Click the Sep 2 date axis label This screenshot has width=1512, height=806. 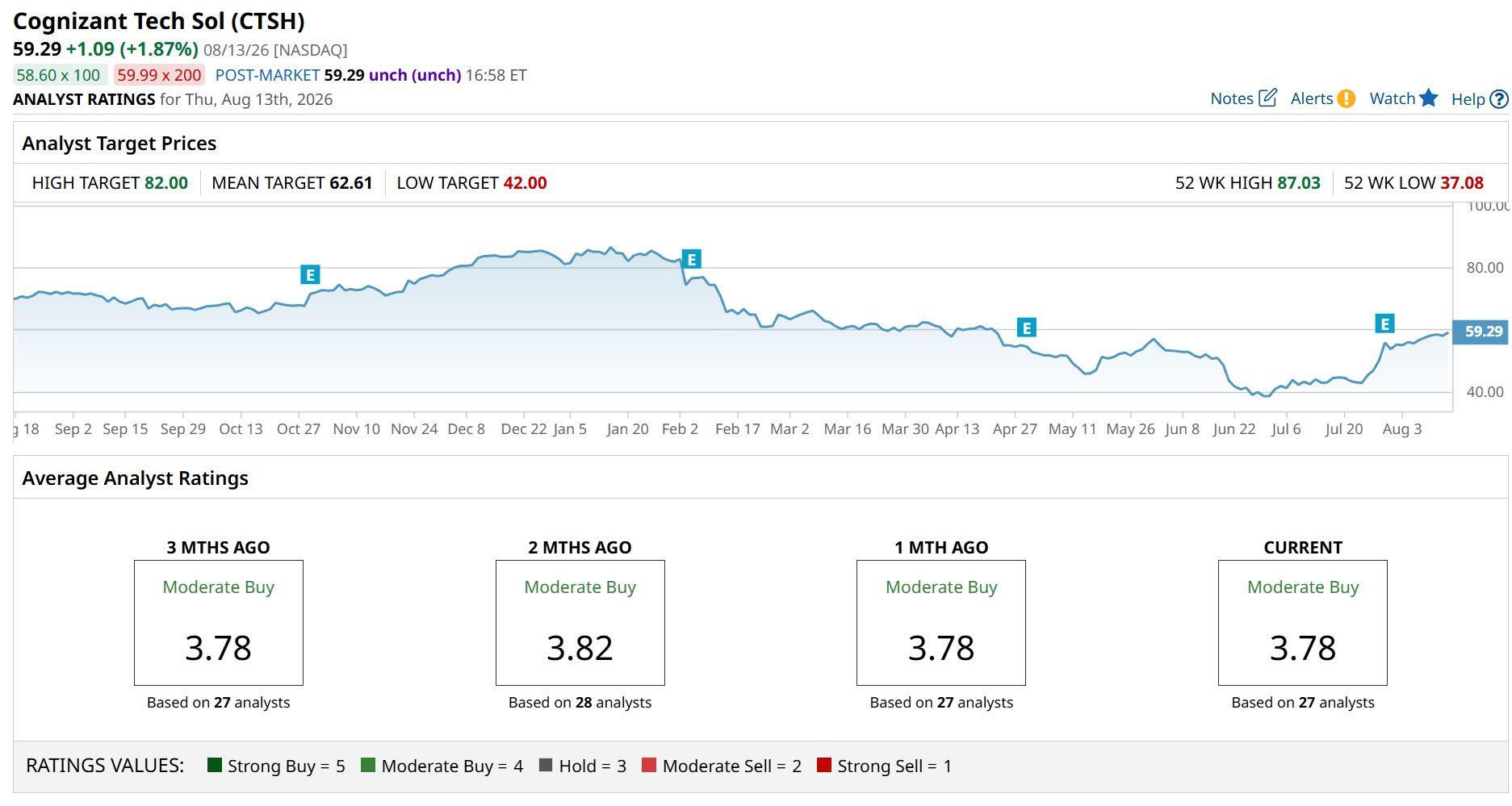[x=73, y=429]
